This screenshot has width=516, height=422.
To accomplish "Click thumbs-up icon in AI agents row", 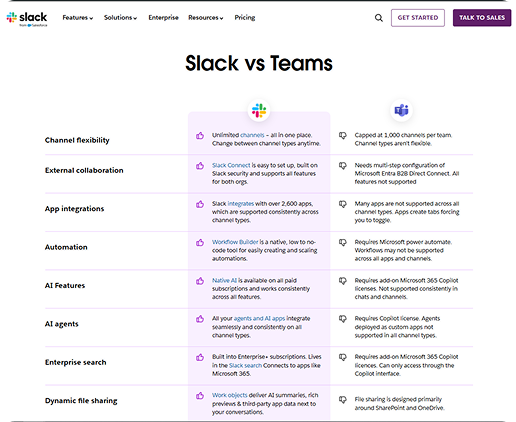I will [x=200, y=319].
